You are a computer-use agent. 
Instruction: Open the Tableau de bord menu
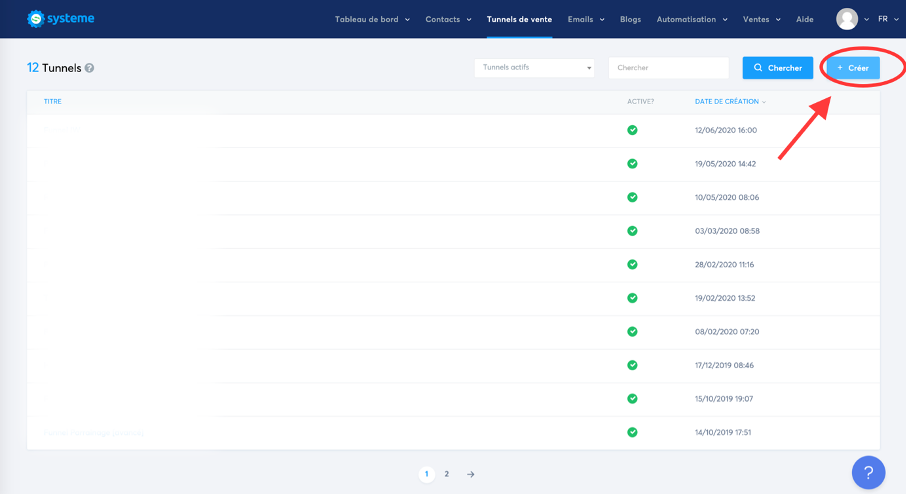pyautogui.click(x=372, y=19)
